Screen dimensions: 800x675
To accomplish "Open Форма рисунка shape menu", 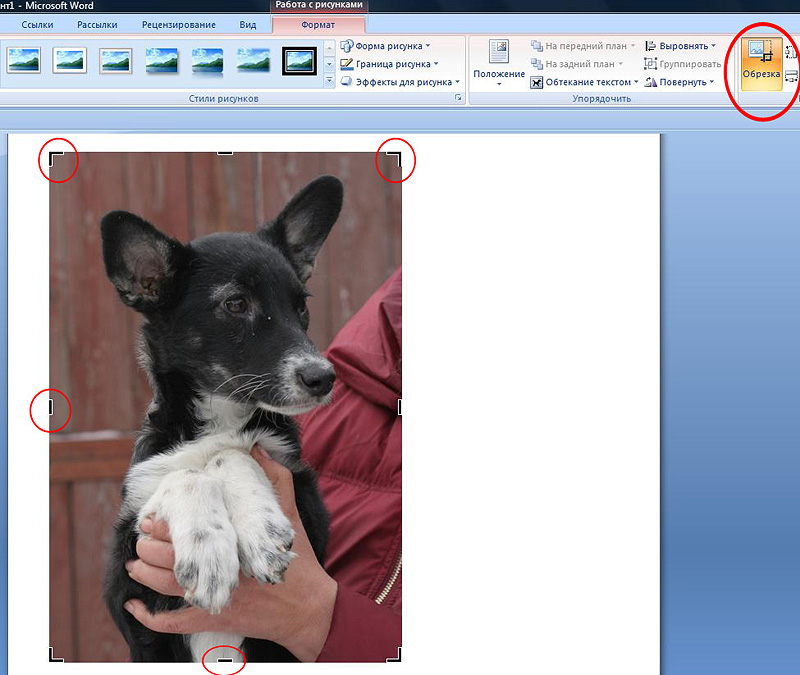I will [x=386, y=46].
